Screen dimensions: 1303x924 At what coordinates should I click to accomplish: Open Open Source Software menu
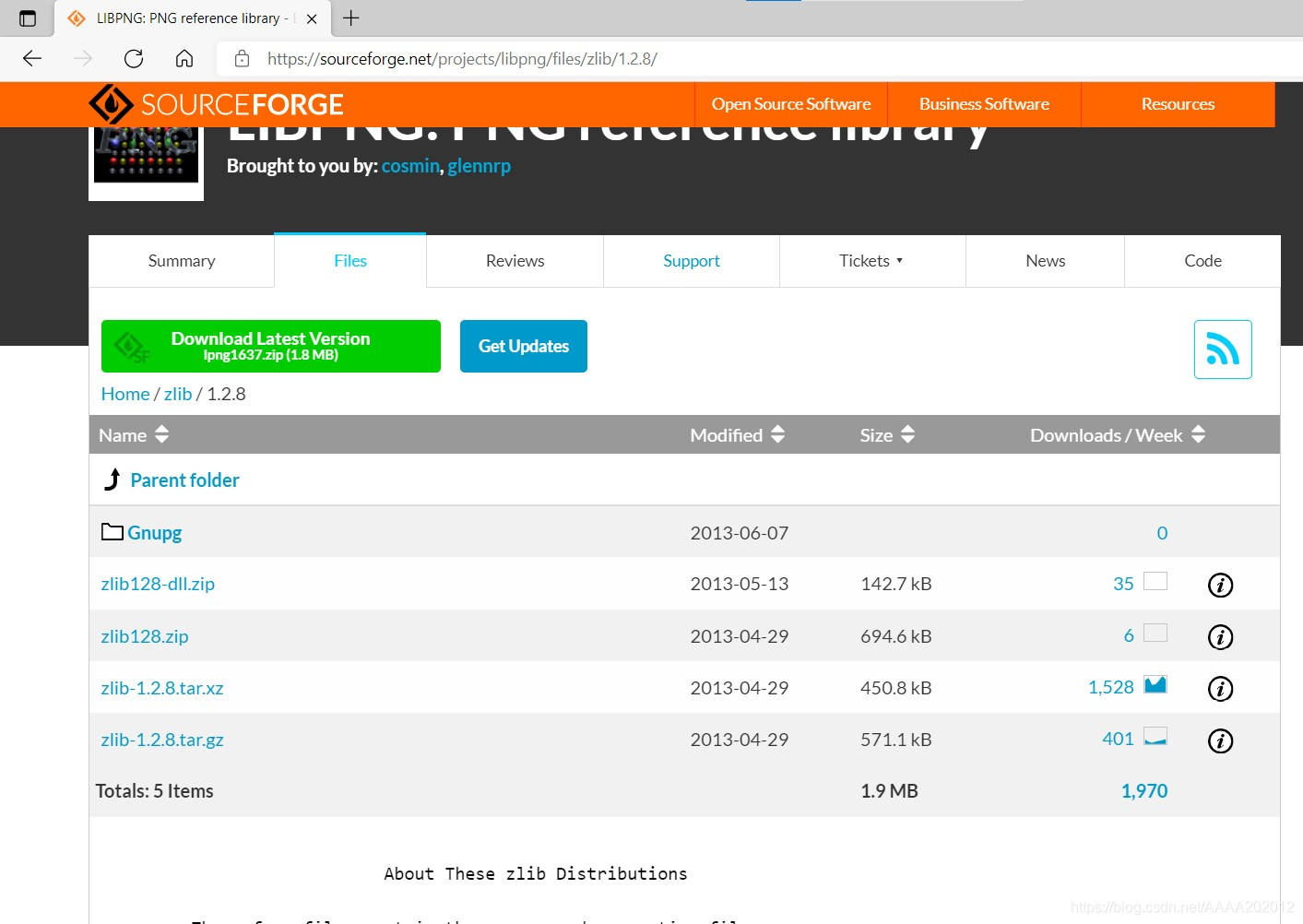(791, 104)
